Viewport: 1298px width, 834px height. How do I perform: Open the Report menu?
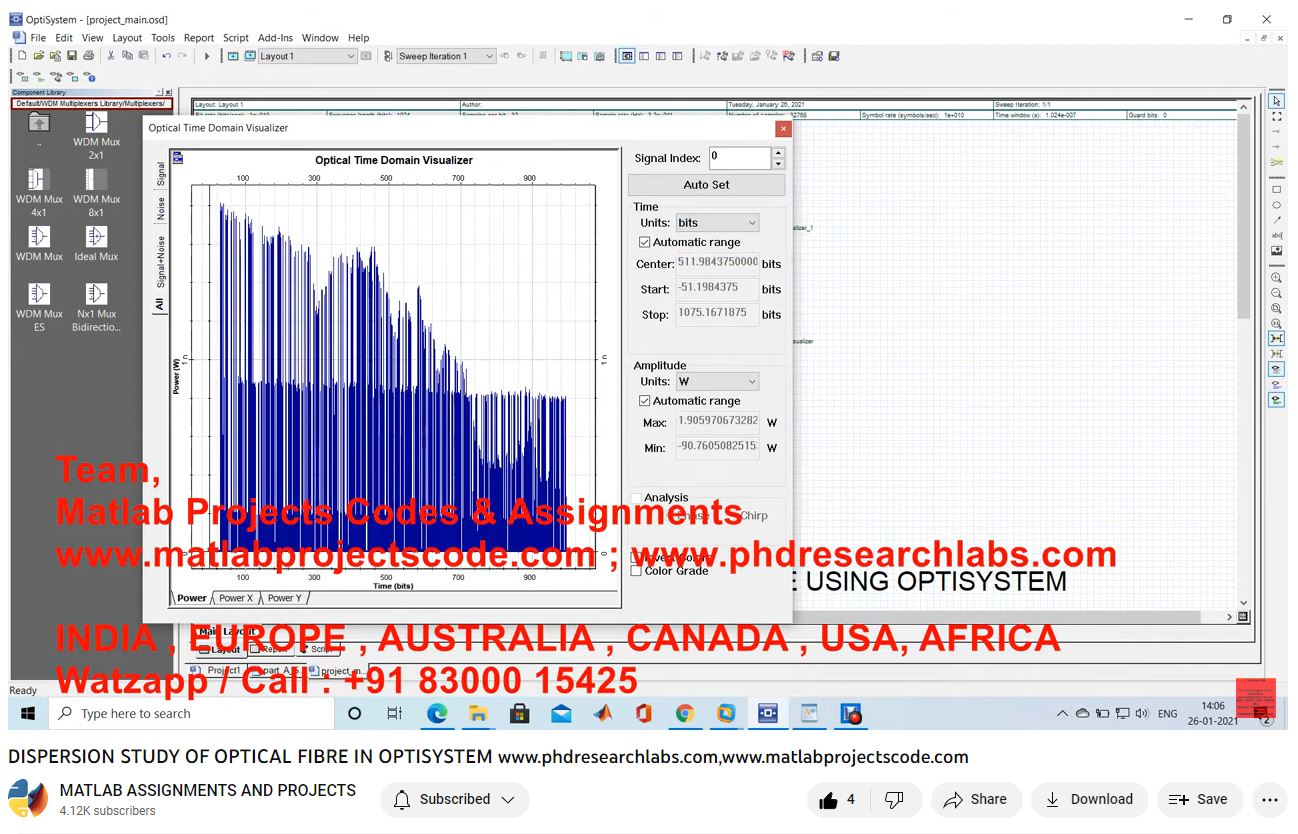point(199,38)
